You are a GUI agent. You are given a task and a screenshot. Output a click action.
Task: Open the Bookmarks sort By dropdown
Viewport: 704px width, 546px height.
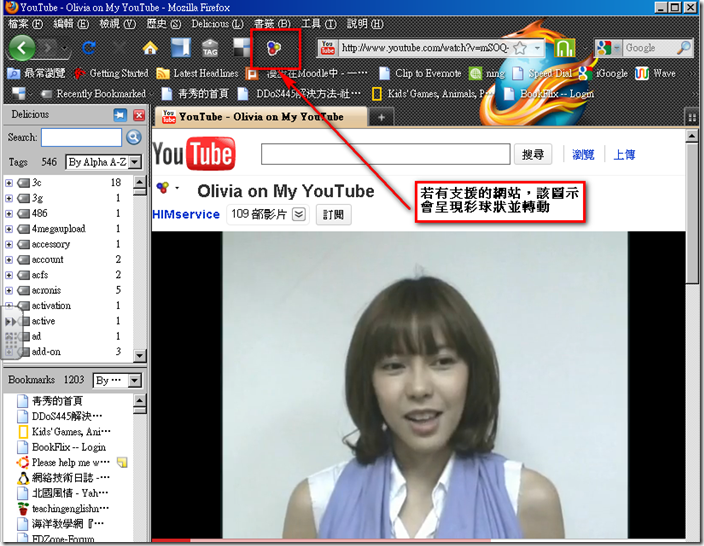coord(117,380)
